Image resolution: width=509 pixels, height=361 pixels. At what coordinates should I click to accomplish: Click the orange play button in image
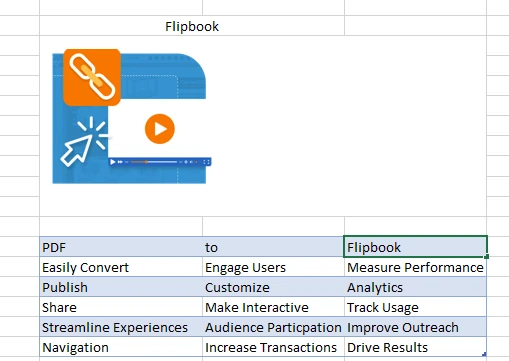(x=160, y=129)
